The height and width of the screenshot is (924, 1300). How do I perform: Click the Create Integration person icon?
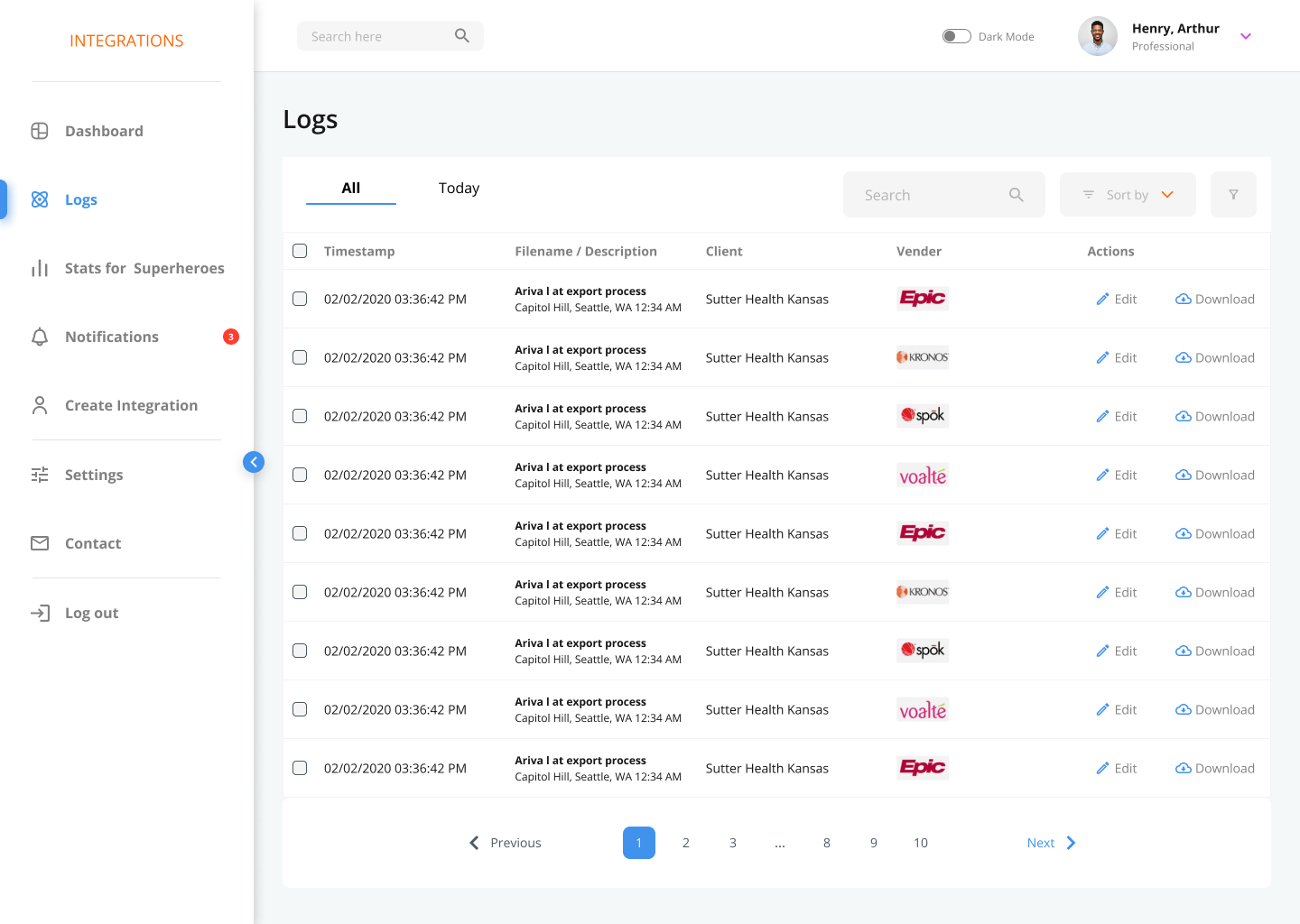click(x=40, y=405)
